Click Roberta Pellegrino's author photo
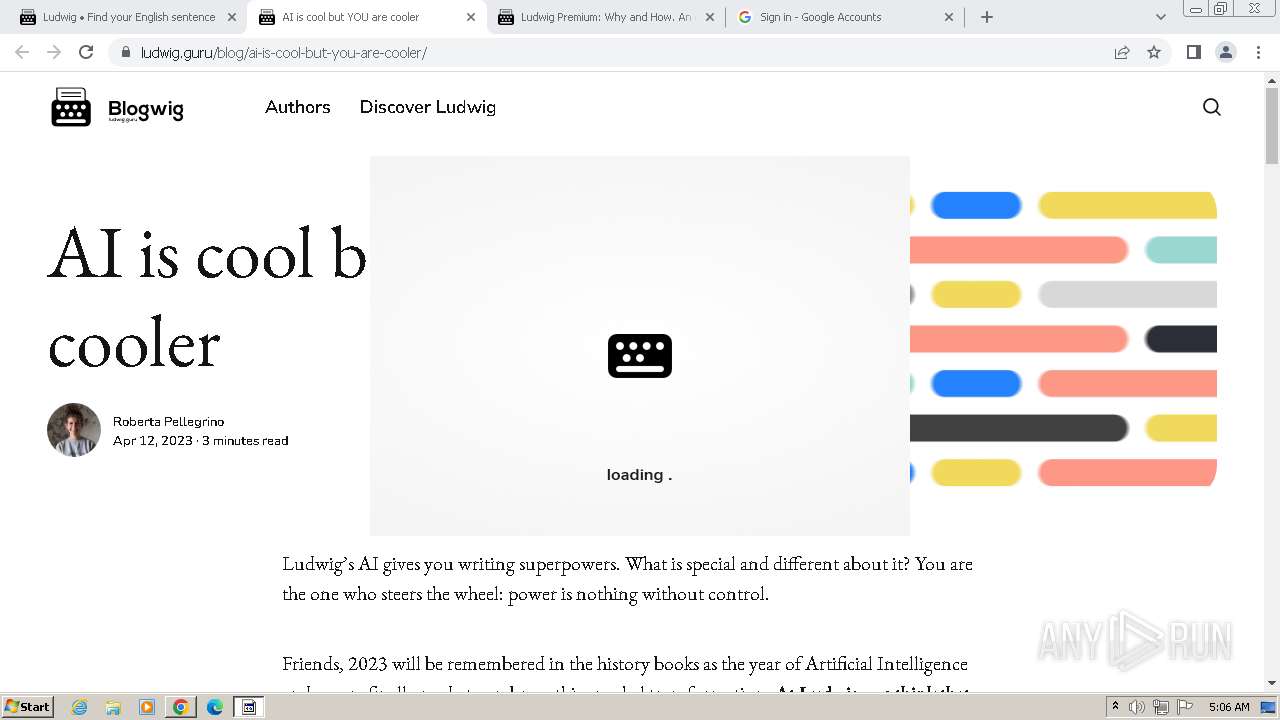The height and width of the screenshot is (720, 1280). [x=74, y=430]
